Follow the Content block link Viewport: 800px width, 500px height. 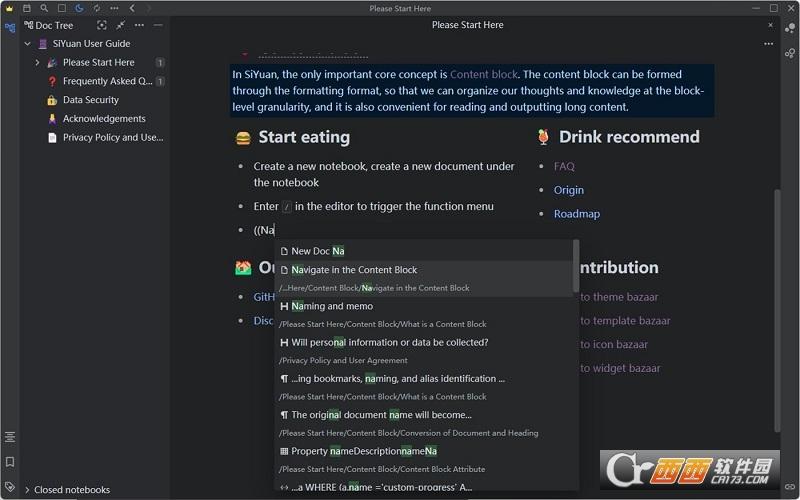[484, 74]
